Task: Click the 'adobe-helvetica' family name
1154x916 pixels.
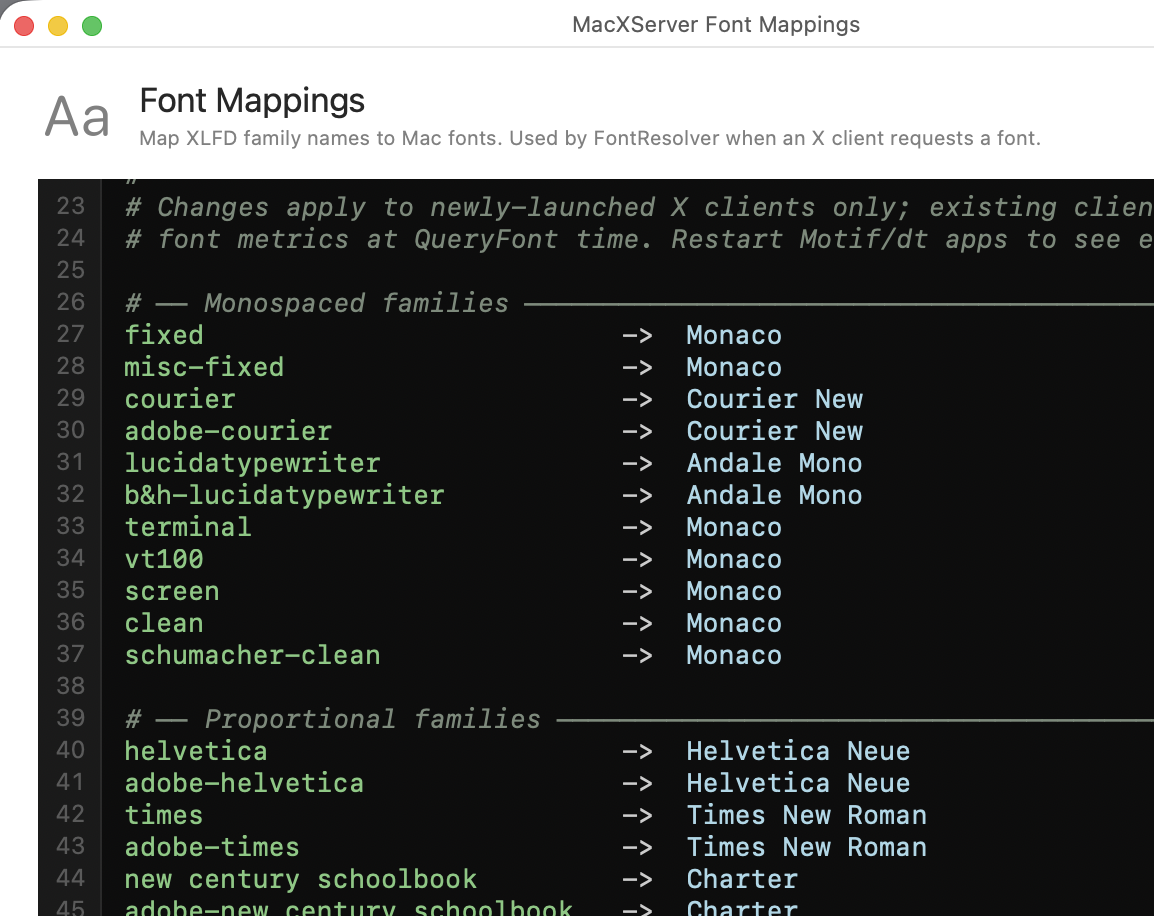Action: coord(244,783)
